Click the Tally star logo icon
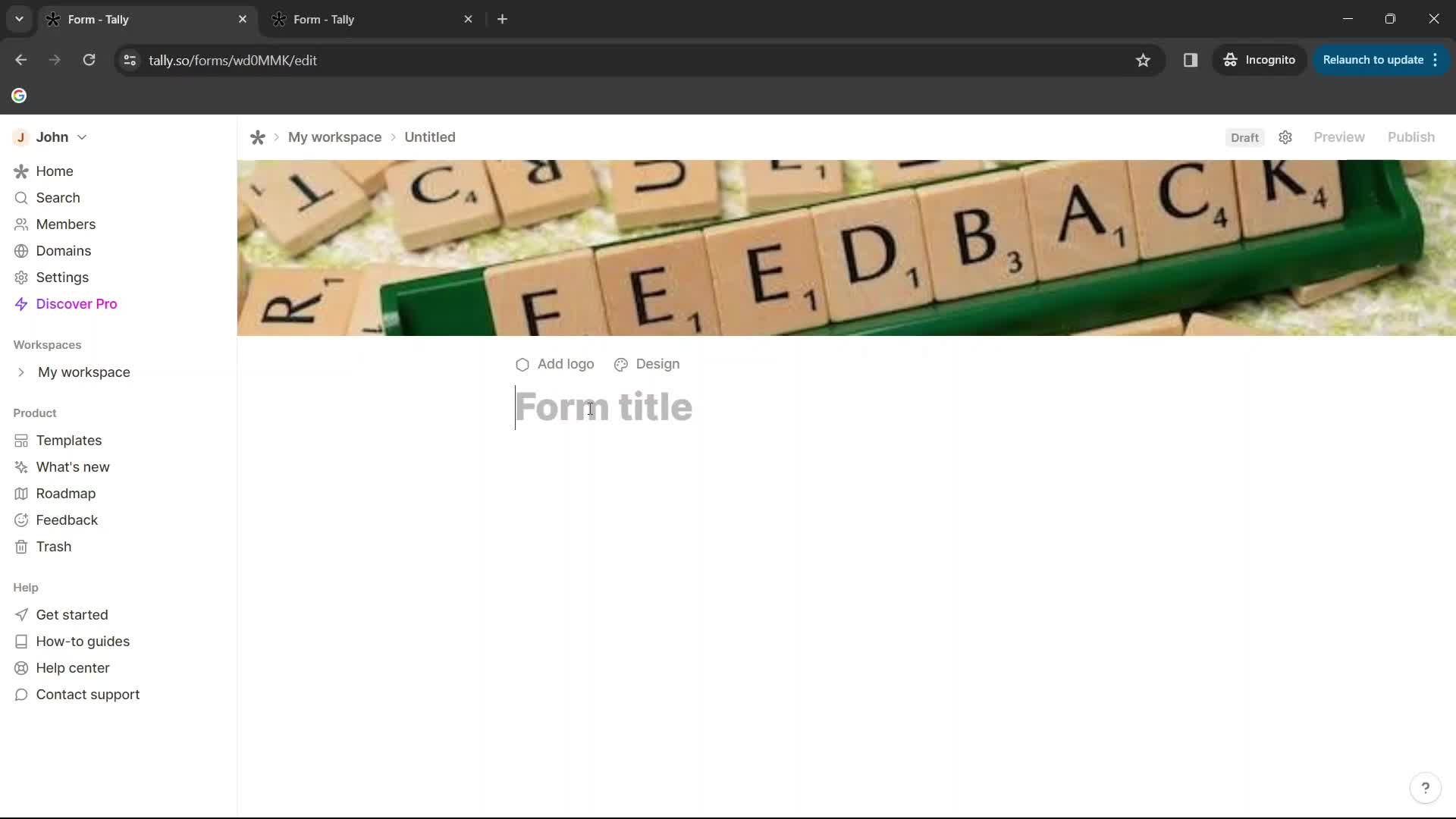 (x=259, y=137)
